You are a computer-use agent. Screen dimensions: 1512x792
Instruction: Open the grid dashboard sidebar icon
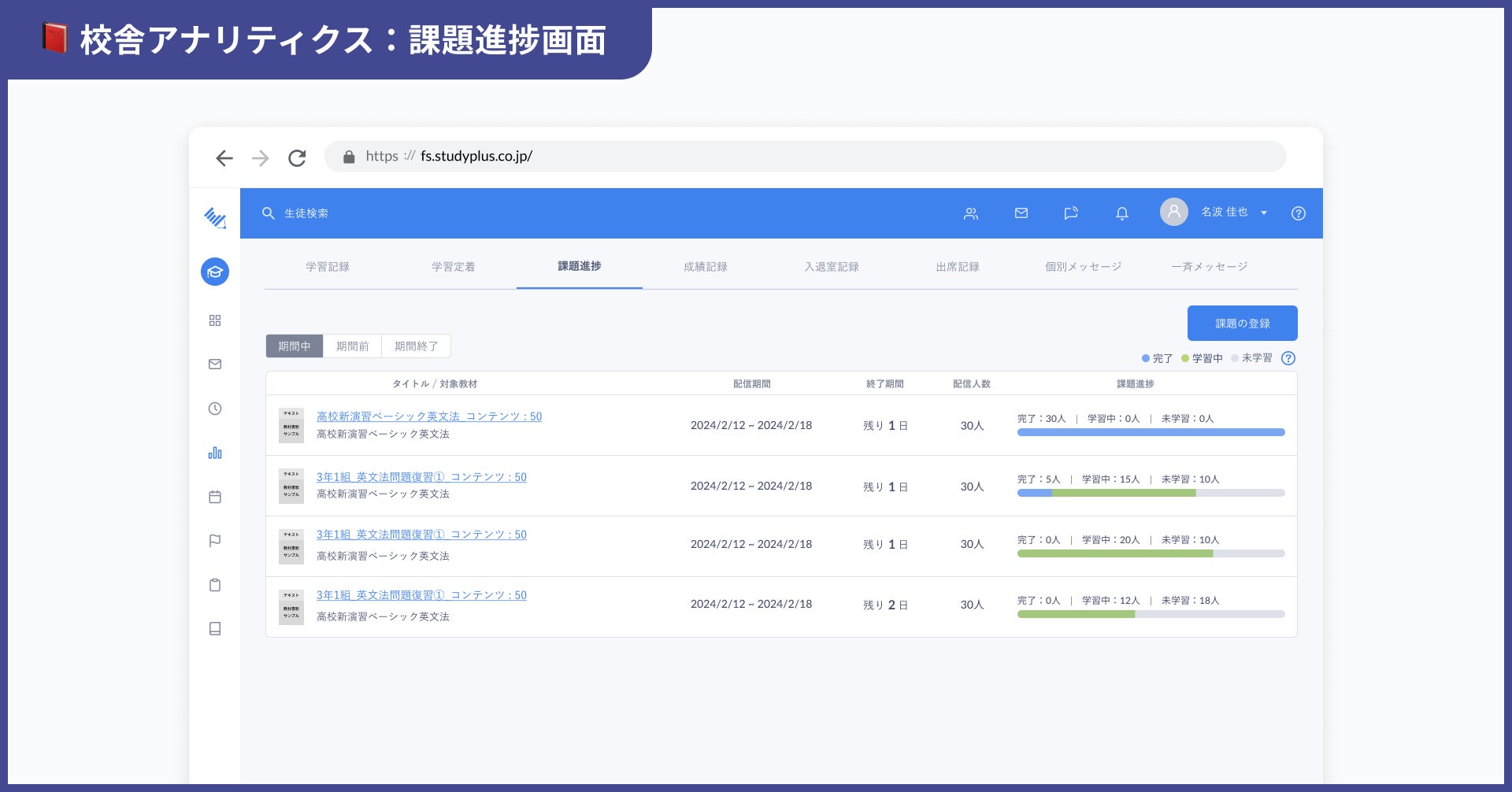click(x=215, y=320)
